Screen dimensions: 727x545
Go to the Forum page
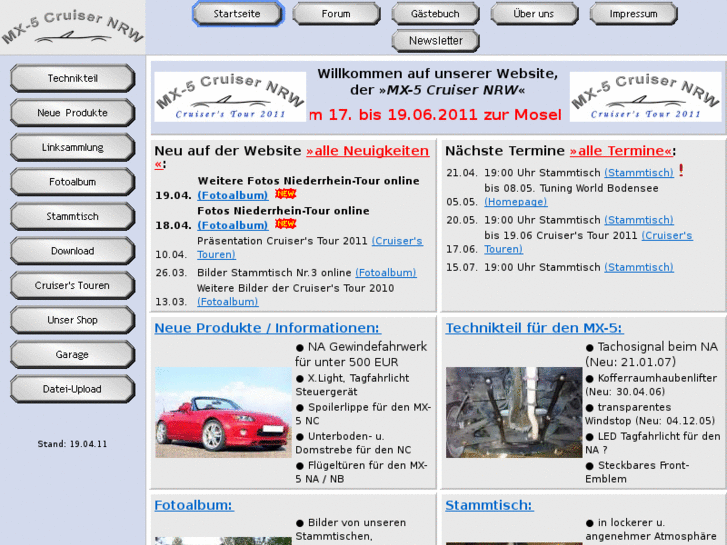[336, 14]
